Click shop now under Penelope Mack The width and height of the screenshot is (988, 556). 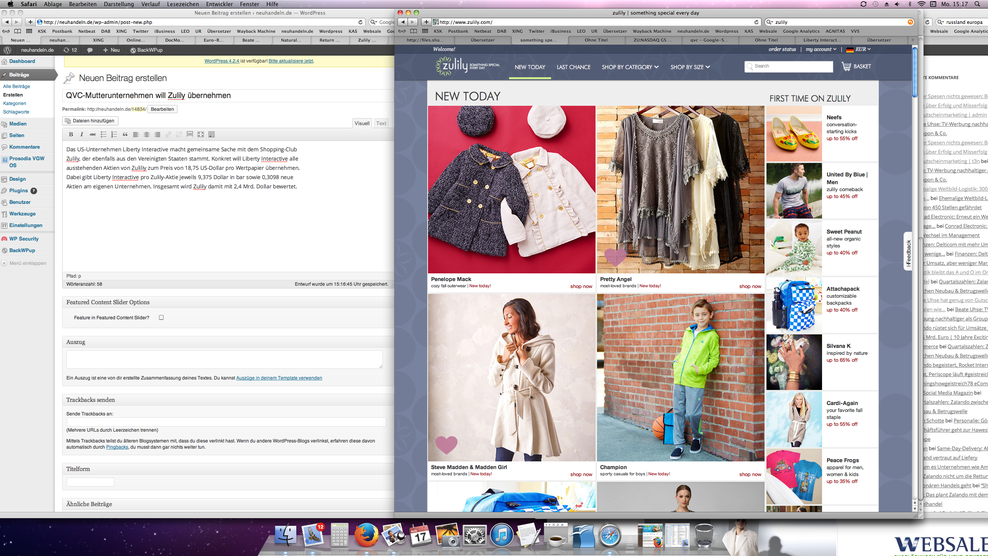pyautogui.click(x=581, y=286)
